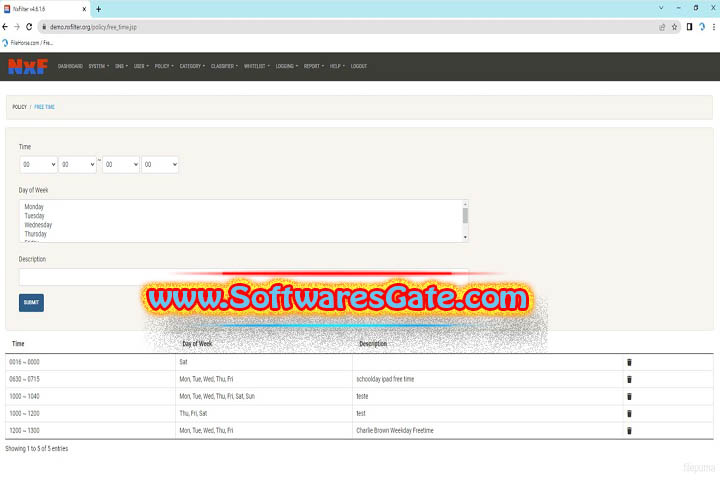This screenshot has width=720, height=480.
Task: Select Thursday in Day of Week list
Action: pyautogui.click(x=35, y=234)
